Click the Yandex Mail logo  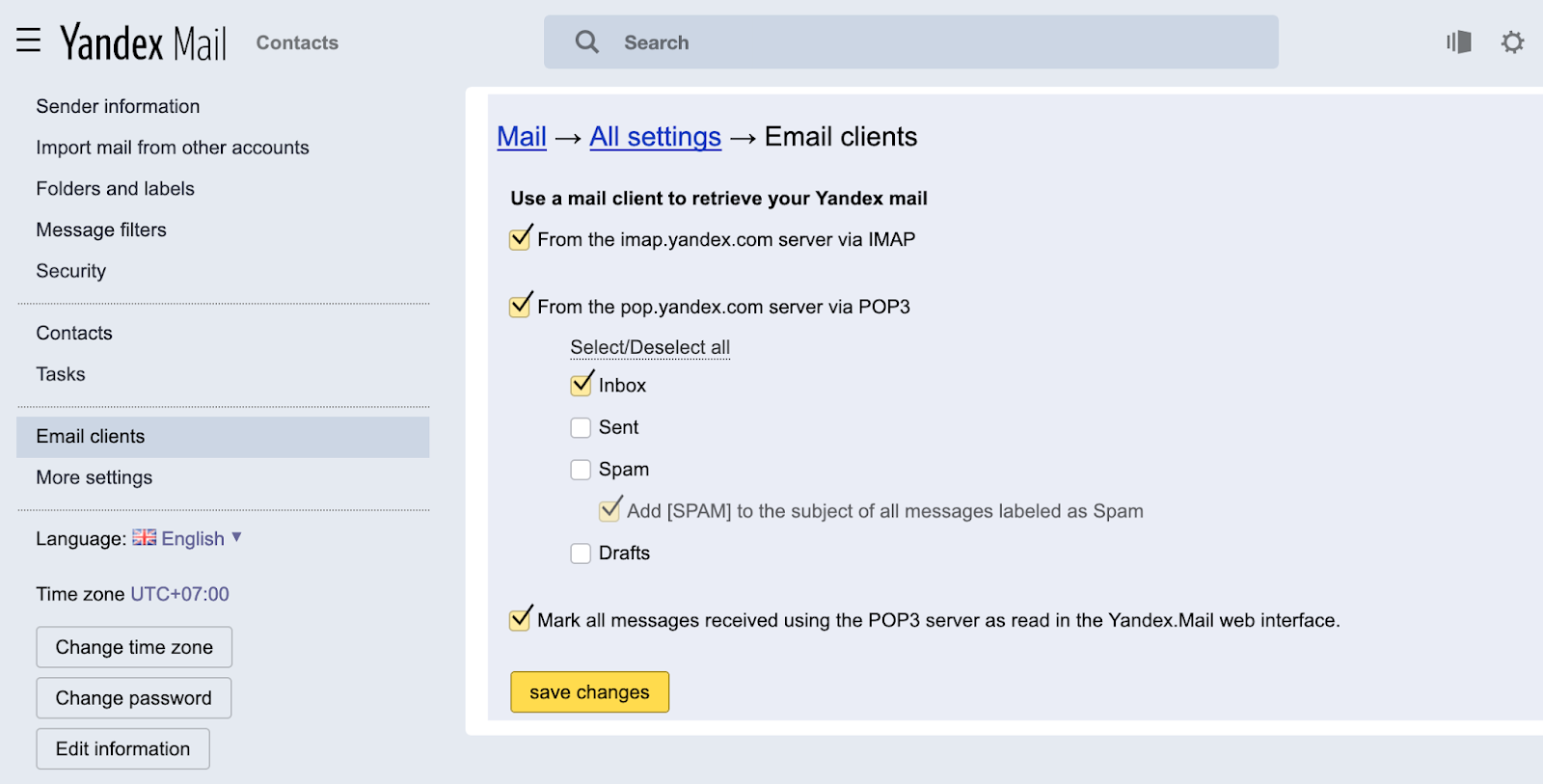tap(143, 42)
